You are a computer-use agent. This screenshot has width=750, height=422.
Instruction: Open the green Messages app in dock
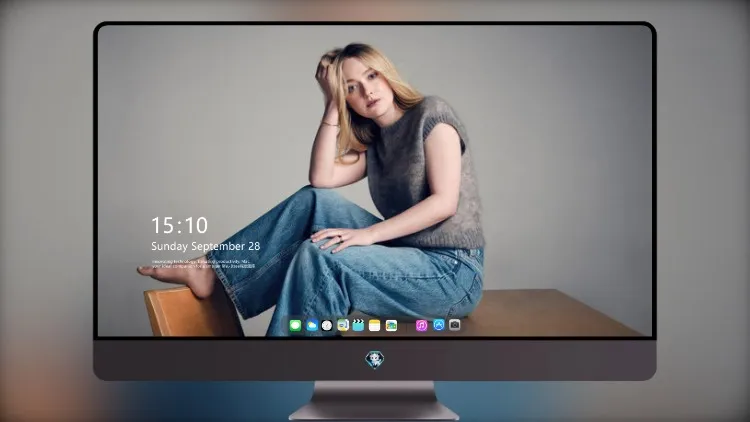tap(295, 326)
